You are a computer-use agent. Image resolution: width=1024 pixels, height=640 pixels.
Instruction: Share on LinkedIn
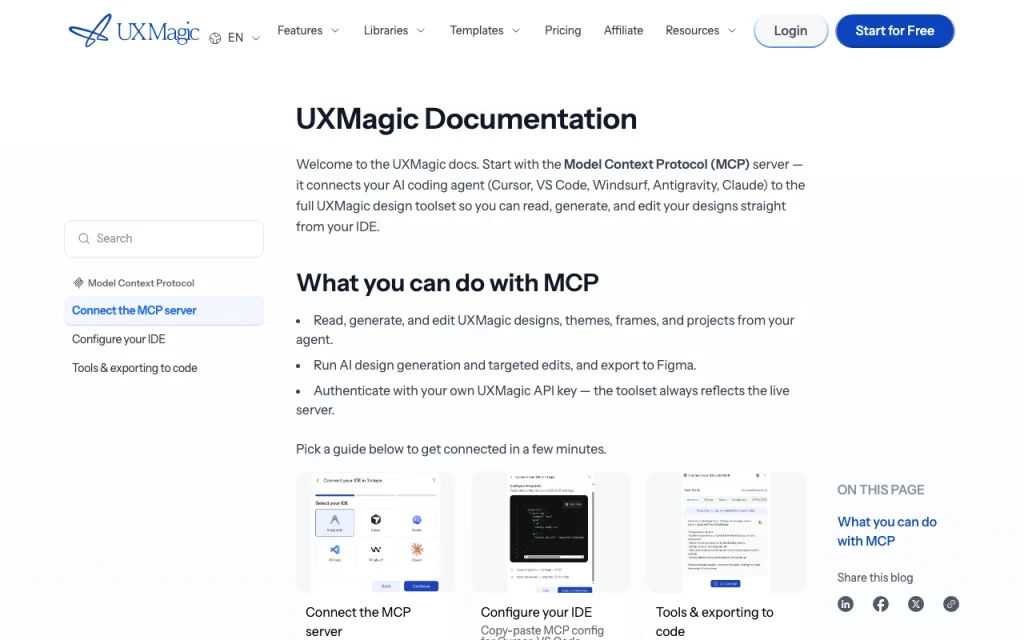tap(845, 604)
